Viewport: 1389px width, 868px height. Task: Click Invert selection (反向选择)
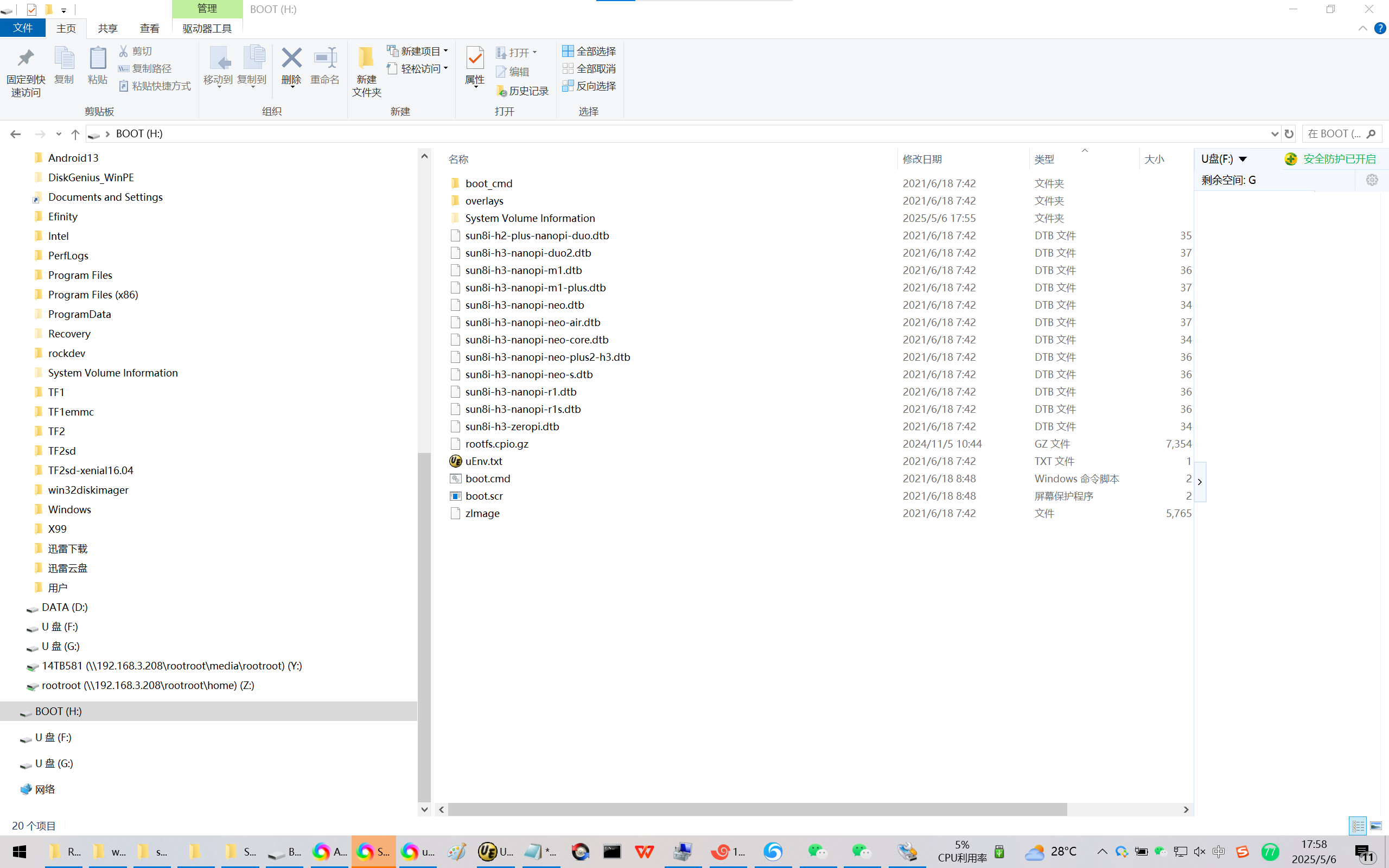pyautogui.click(x=589, y=86)
